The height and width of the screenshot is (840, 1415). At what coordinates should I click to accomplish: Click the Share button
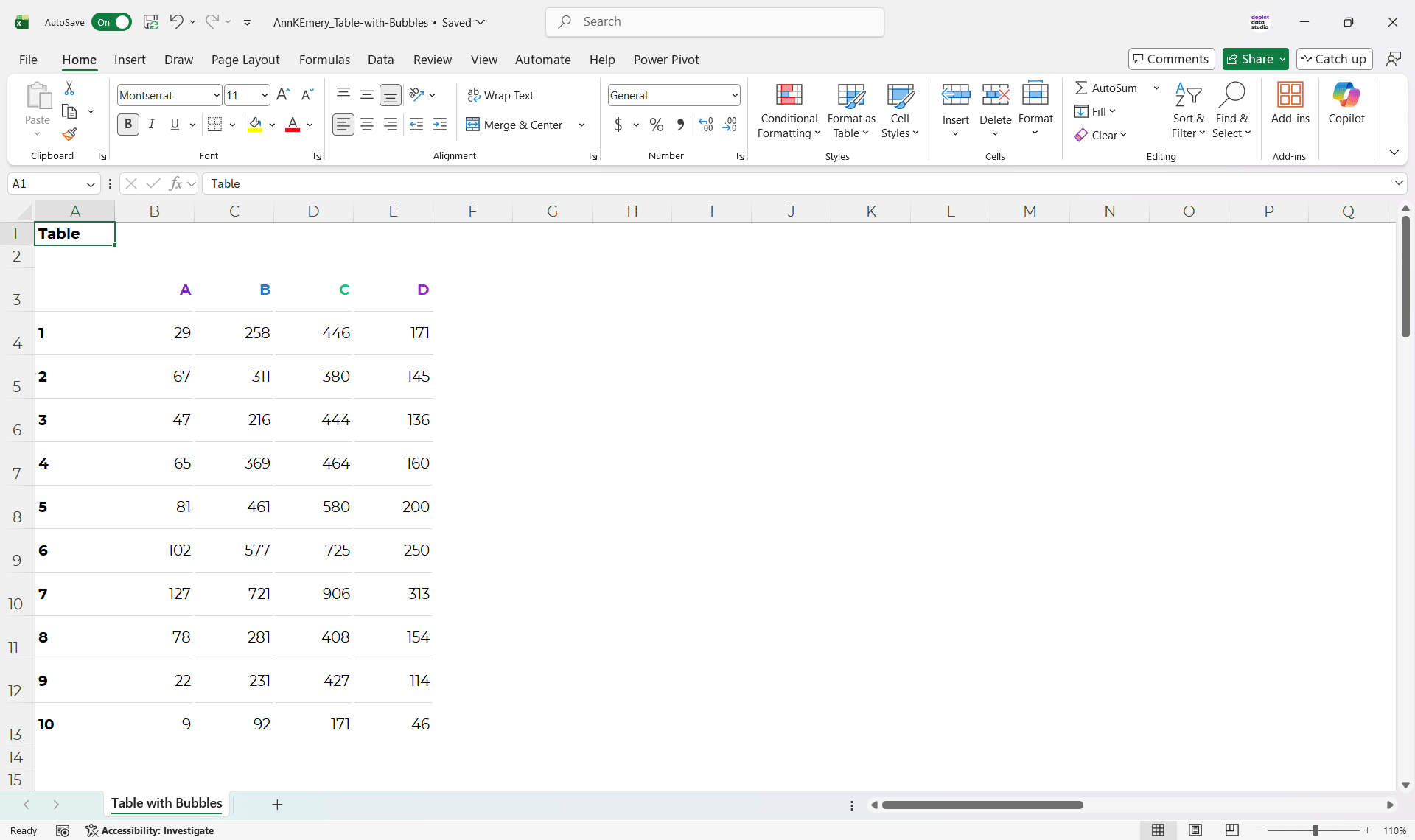[1249, 59]
